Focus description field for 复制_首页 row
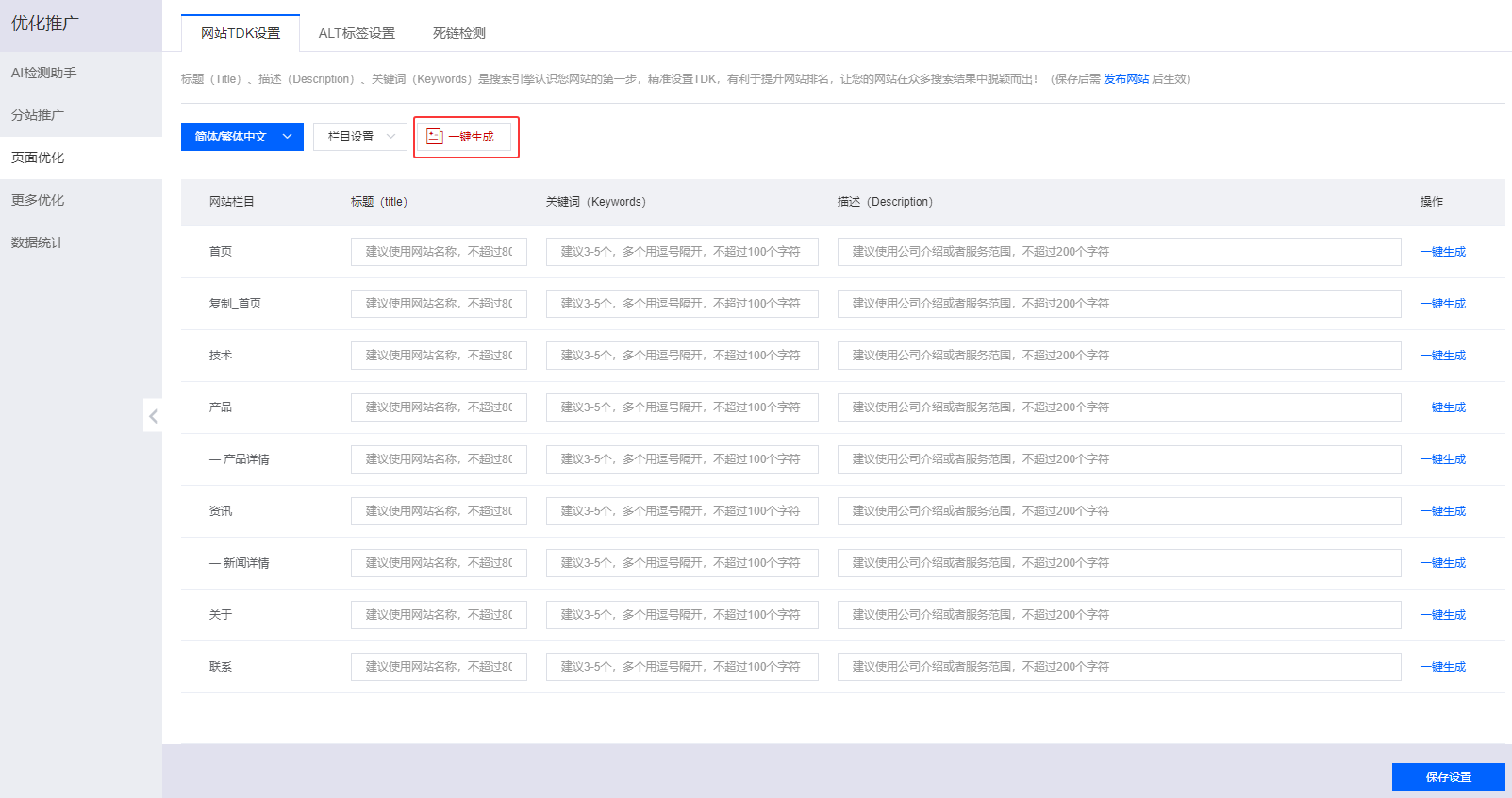Viewport: 1512px width, 798px height. click(x=1120, y=304)
